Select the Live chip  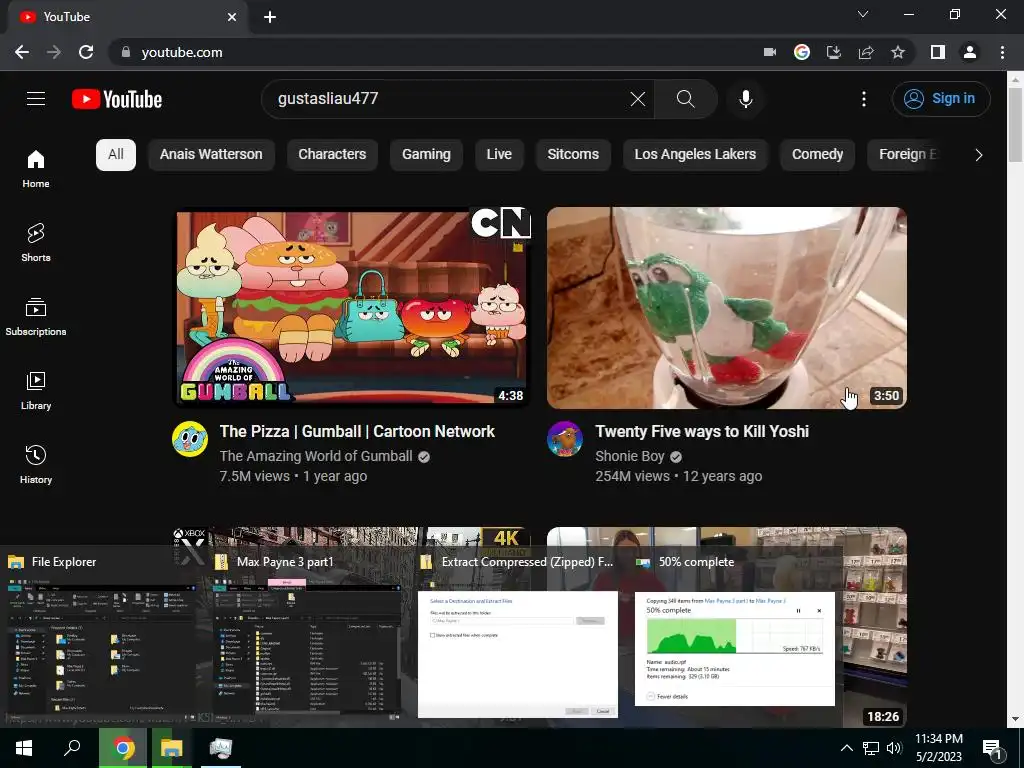(x=499, y=155)
